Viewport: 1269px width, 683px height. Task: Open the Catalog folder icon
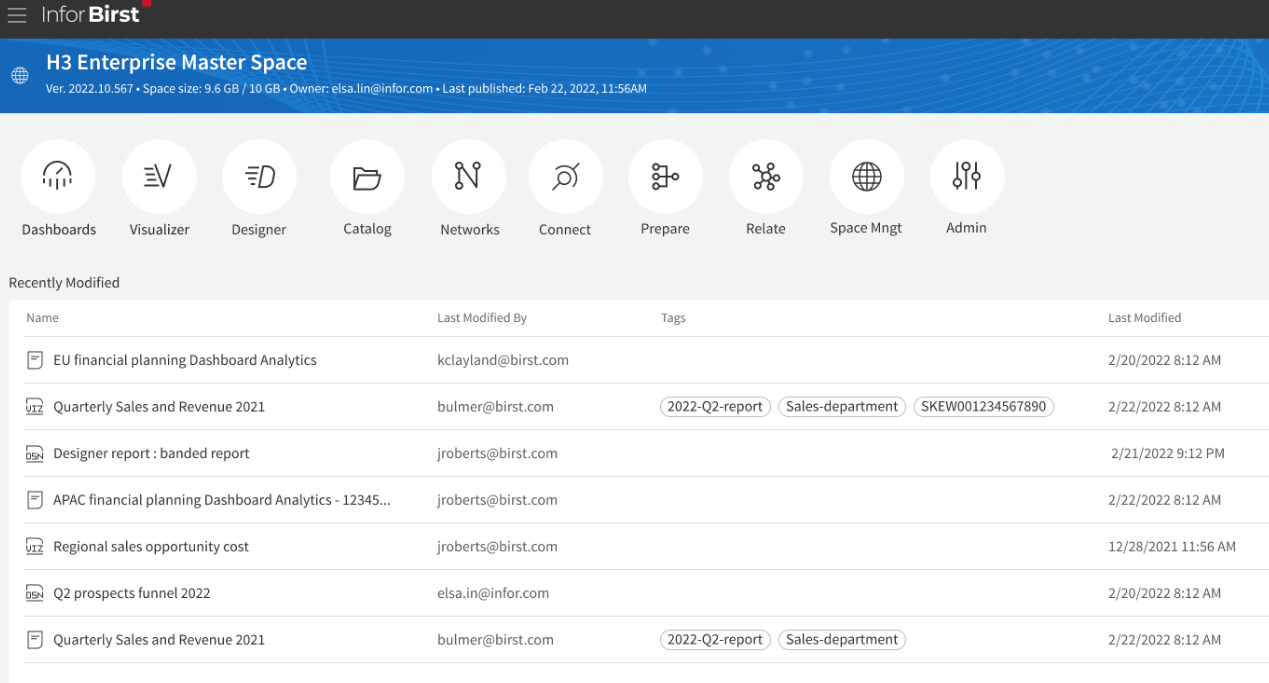coord(367,177)
